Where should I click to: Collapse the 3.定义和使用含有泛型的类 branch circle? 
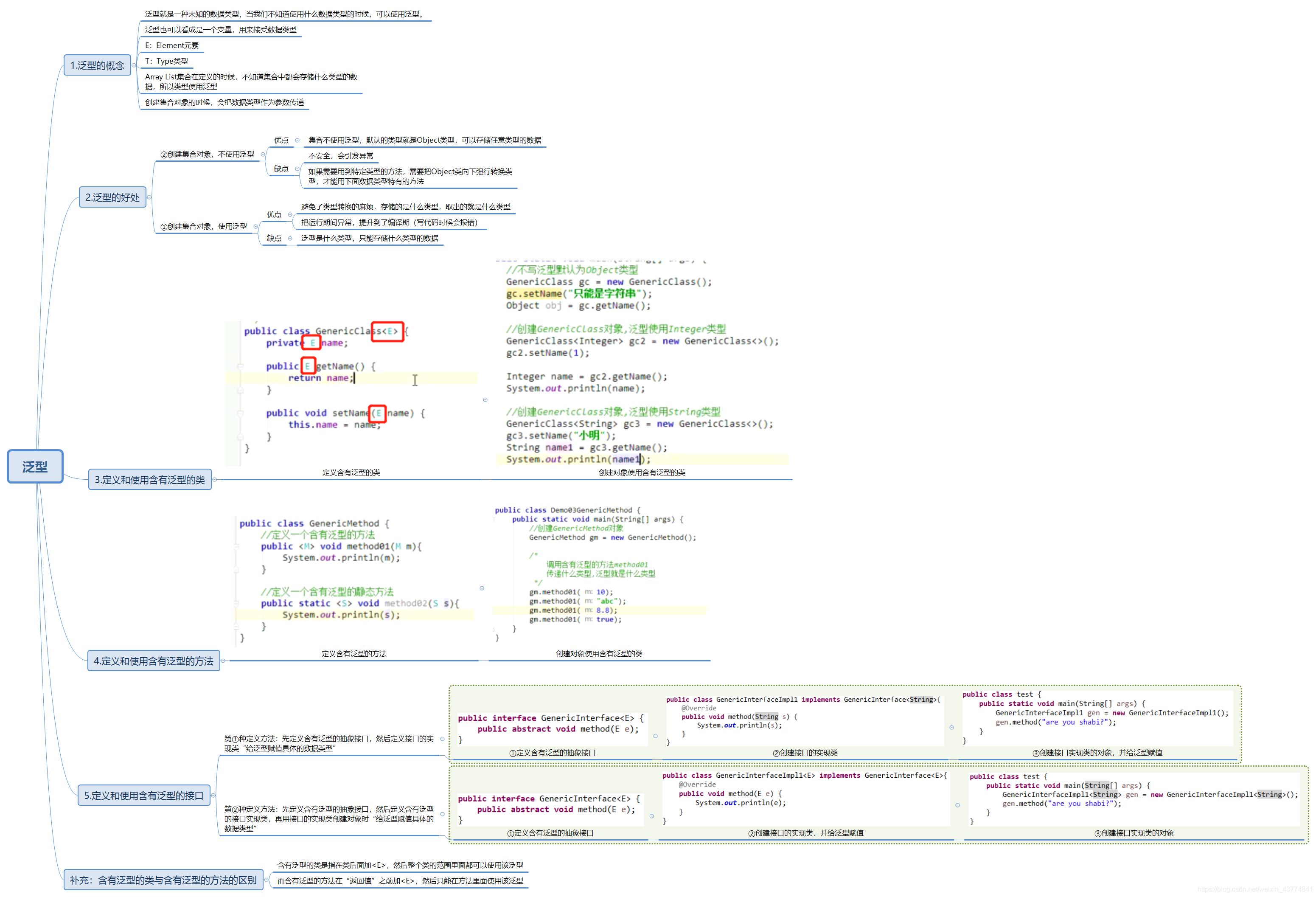click(x=215, y=479)
